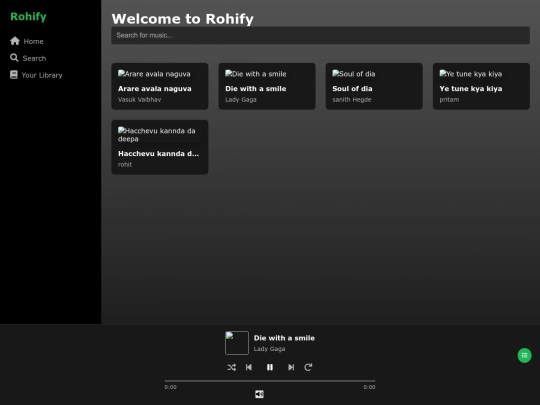Screen dimensions: 540x405
Task: Click the Welcome to Rohify heading
Action: (183, 19)
